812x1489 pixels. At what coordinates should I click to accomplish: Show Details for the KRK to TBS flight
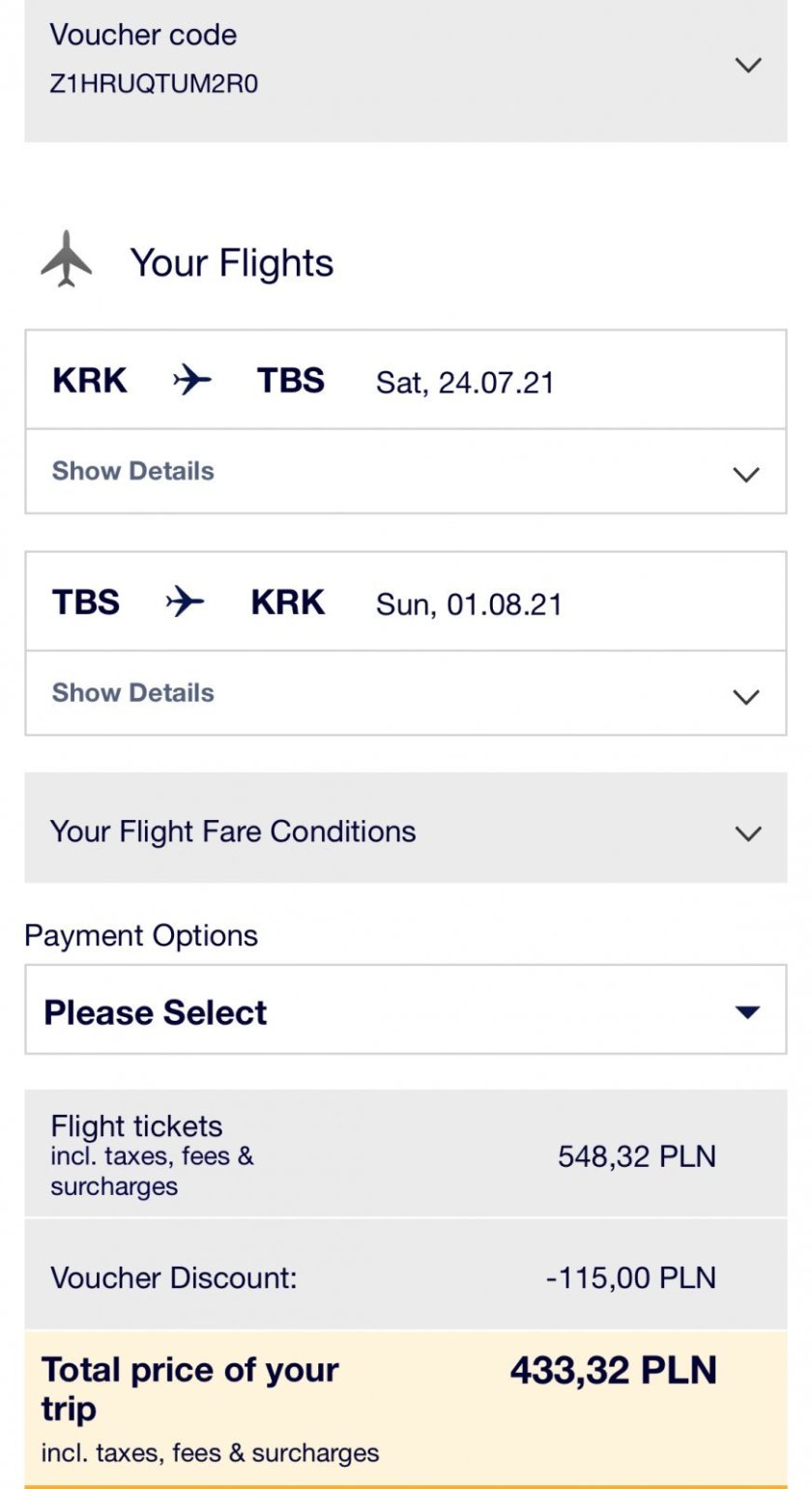tap(133, 471)
